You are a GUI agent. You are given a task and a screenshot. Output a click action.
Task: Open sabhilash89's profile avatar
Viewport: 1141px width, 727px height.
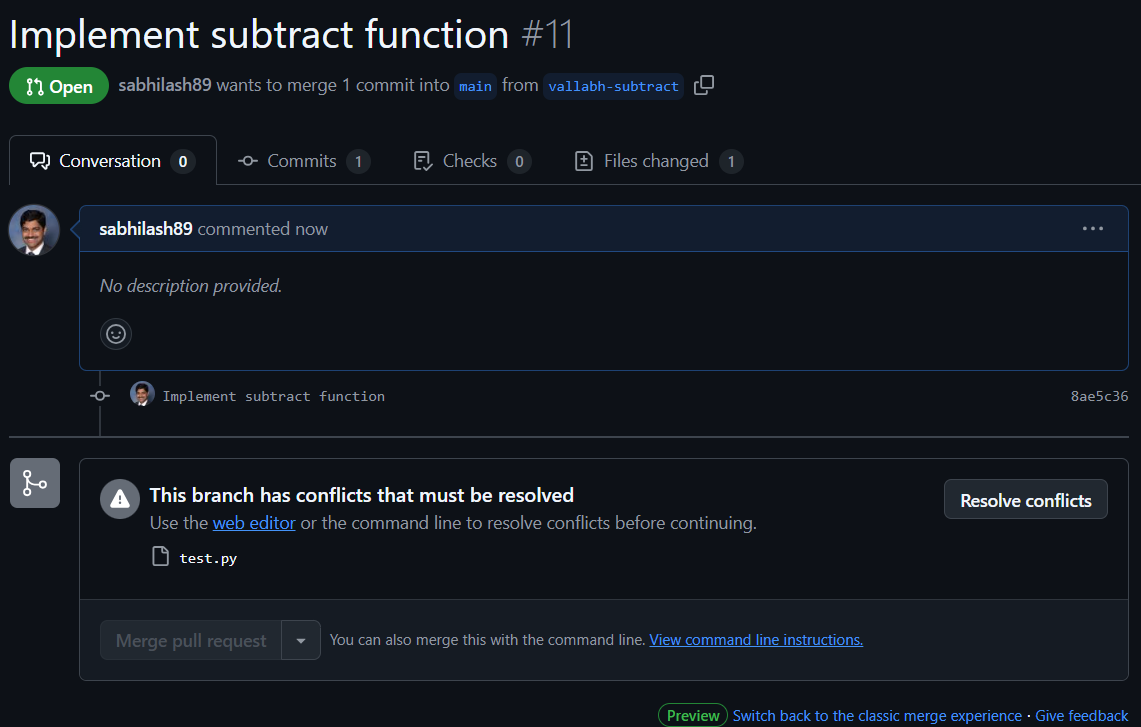33,229
